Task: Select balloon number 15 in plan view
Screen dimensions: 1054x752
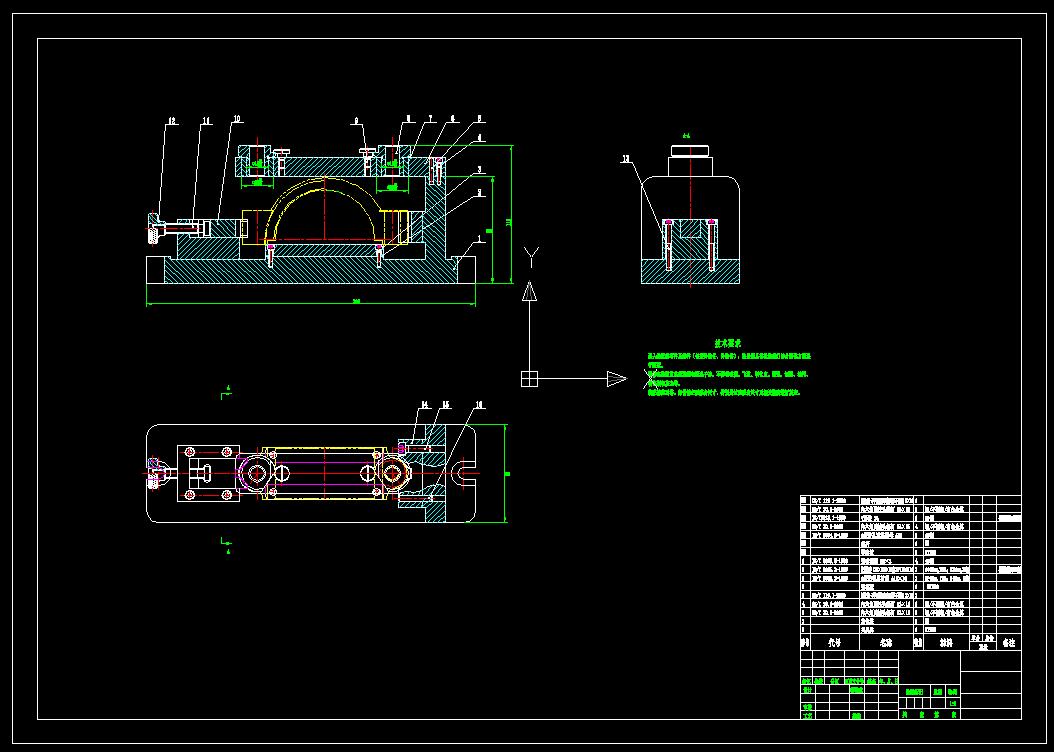Action: (x=446, y=405)
